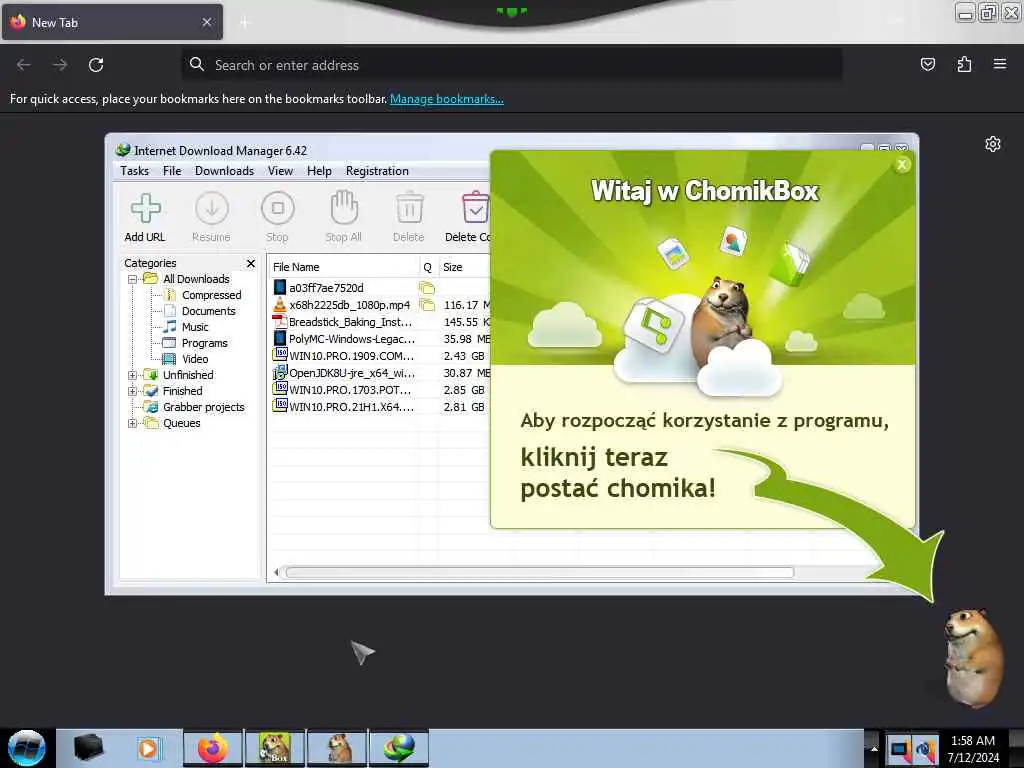This screenshot has height=768, width=1024.
Task: Sort by the File Name column header
Action: coord(344,267)
